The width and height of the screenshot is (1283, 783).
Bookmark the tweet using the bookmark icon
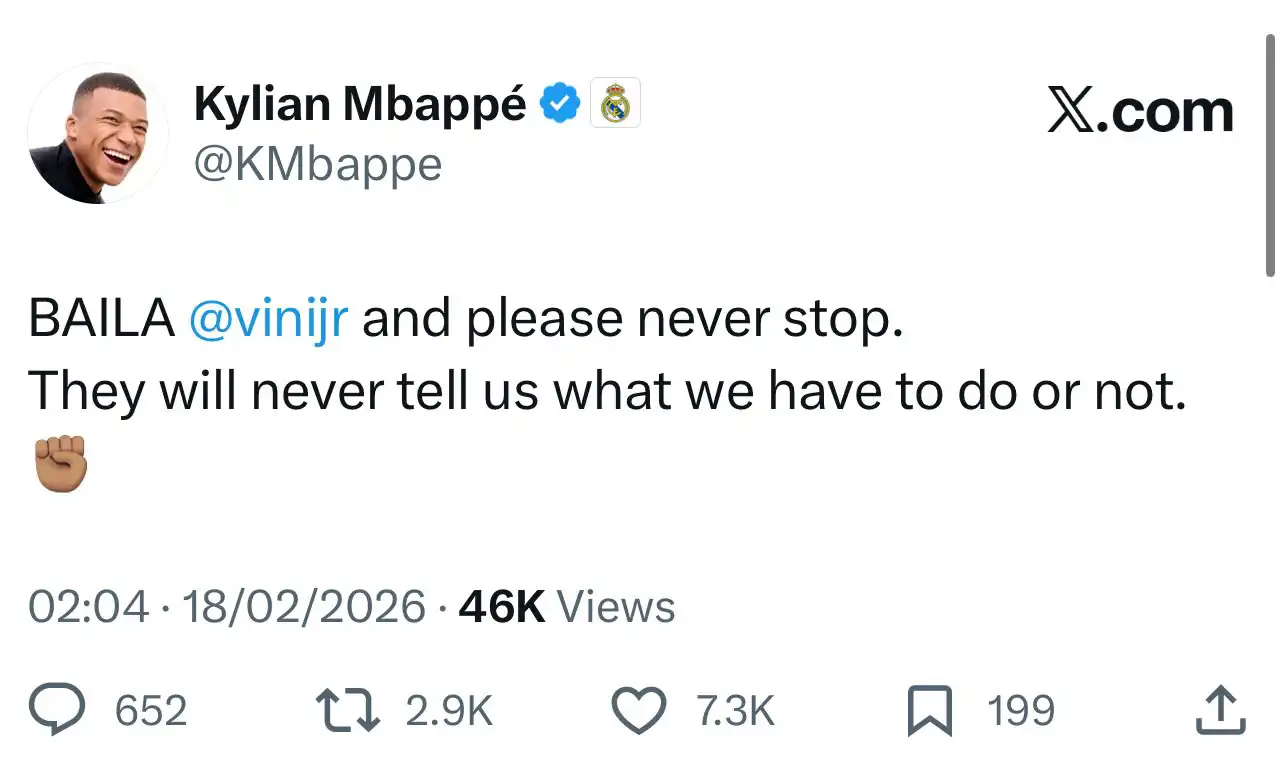pos(931,711)
